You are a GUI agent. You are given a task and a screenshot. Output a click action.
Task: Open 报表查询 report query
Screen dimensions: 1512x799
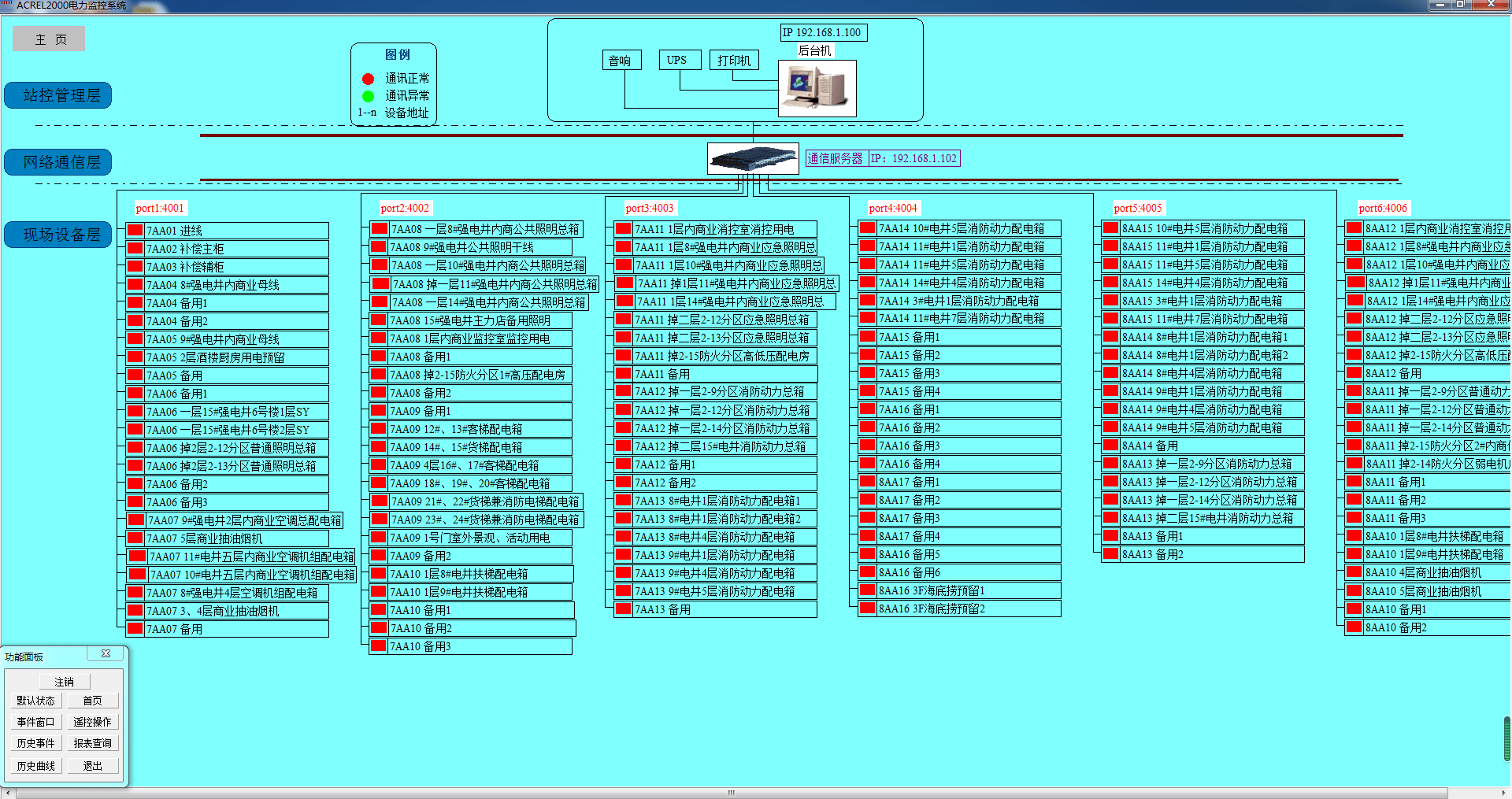point(92,743)
